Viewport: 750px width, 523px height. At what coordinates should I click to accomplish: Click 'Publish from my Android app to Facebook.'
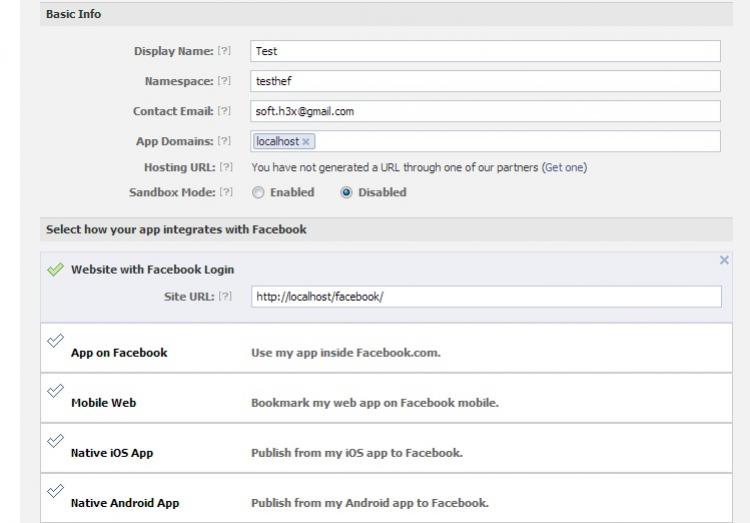pyautogui.click(x=370, y=503)
